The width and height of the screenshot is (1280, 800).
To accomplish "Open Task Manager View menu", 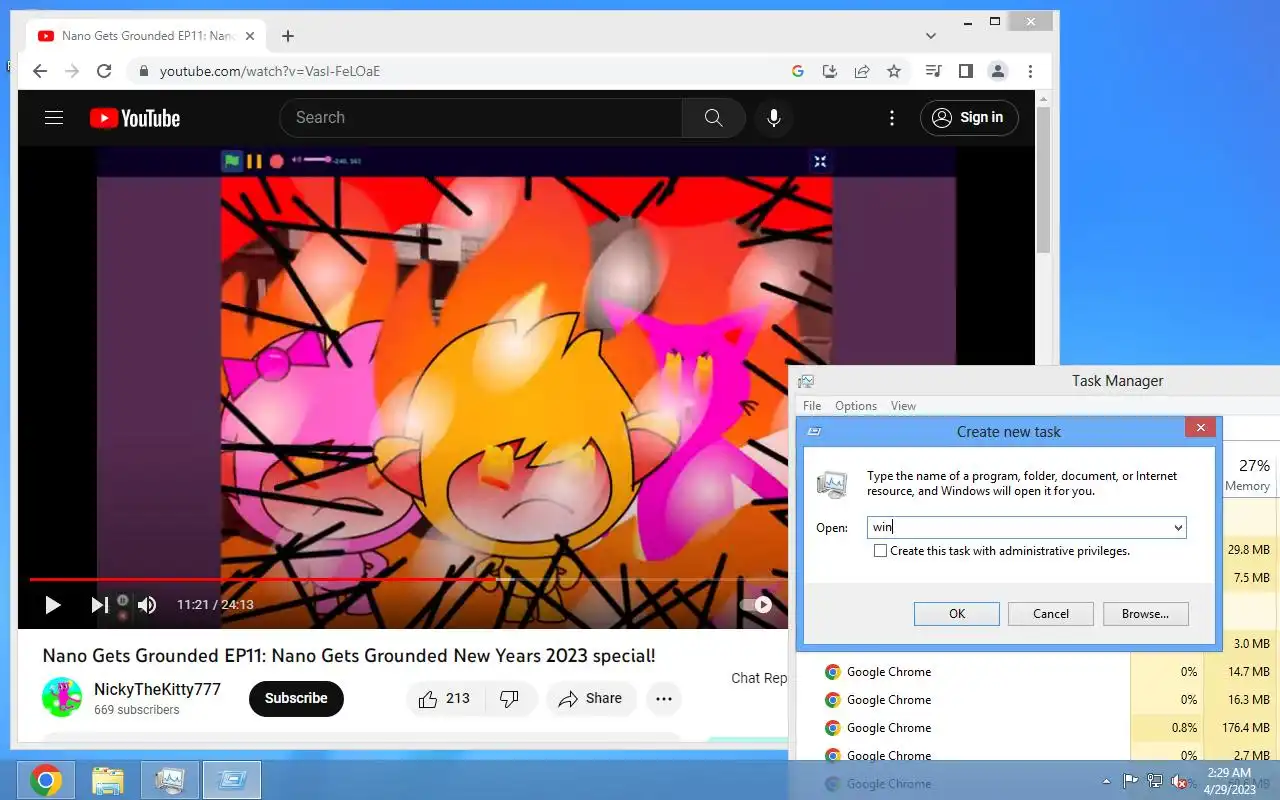I will (903, 406).
